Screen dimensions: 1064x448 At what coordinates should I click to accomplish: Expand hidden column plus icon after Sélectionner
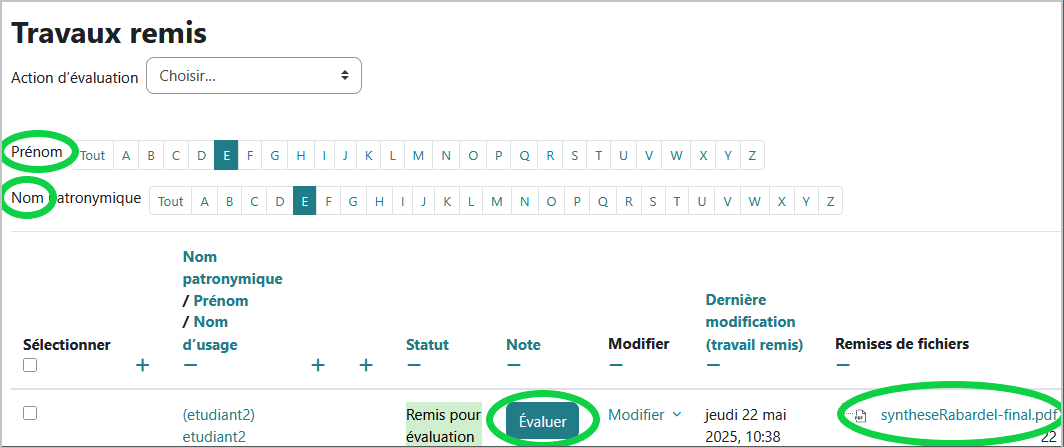142,366
